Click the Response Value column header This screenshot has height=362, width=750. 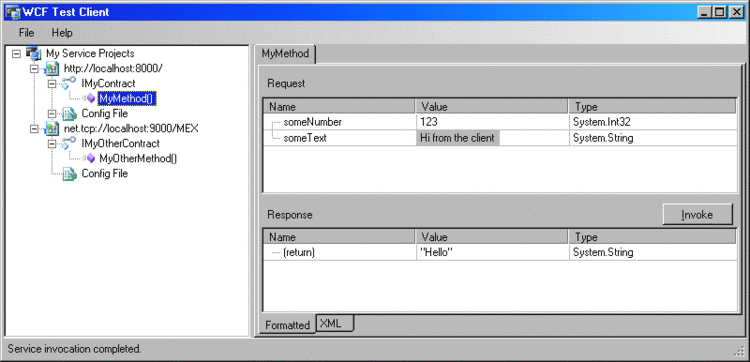point(492,237)
